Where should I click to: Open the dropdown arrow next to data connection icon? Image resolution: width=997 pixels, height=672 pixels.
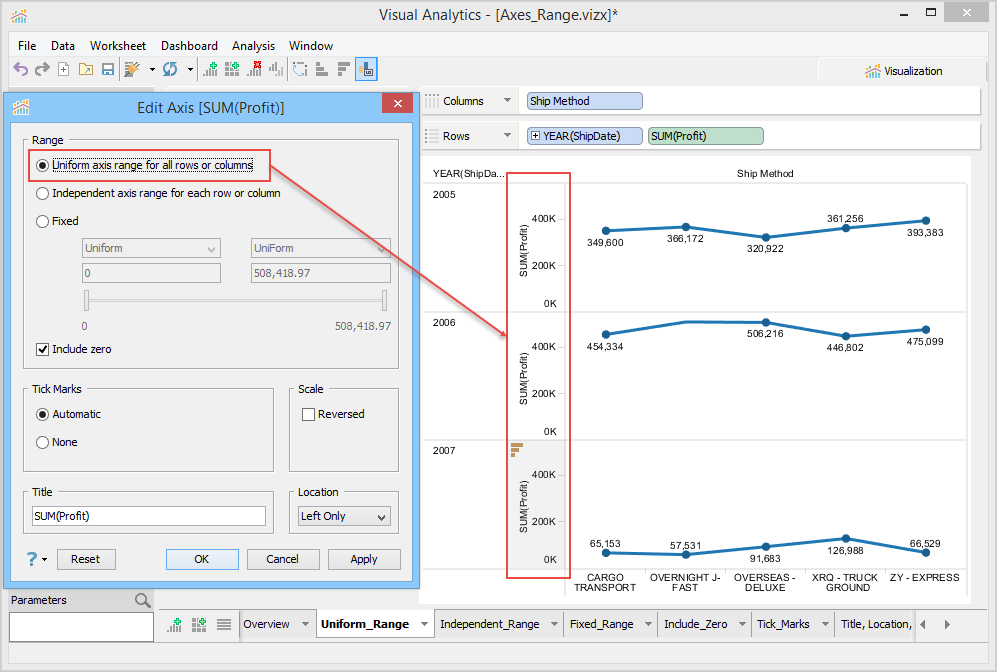pyautogui.click(x=152, y=69)
